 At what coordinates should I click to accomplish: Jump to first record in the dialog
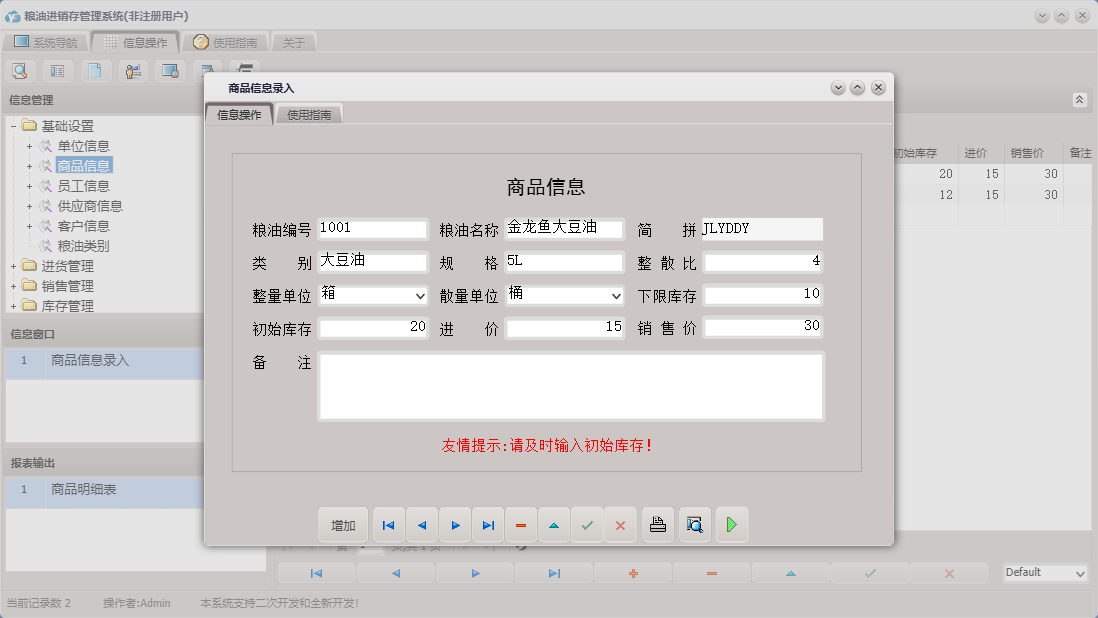tap(388, 524)
